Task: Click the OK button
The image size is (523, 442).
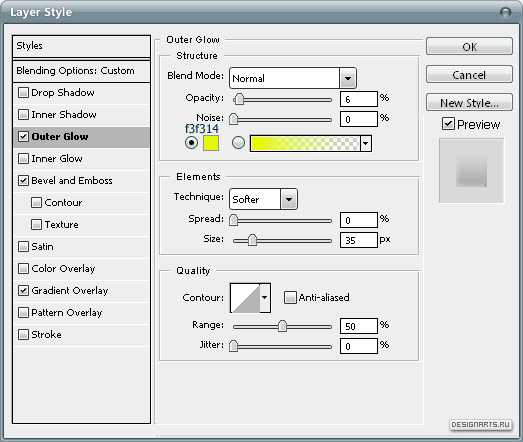Action: [469, 46]
